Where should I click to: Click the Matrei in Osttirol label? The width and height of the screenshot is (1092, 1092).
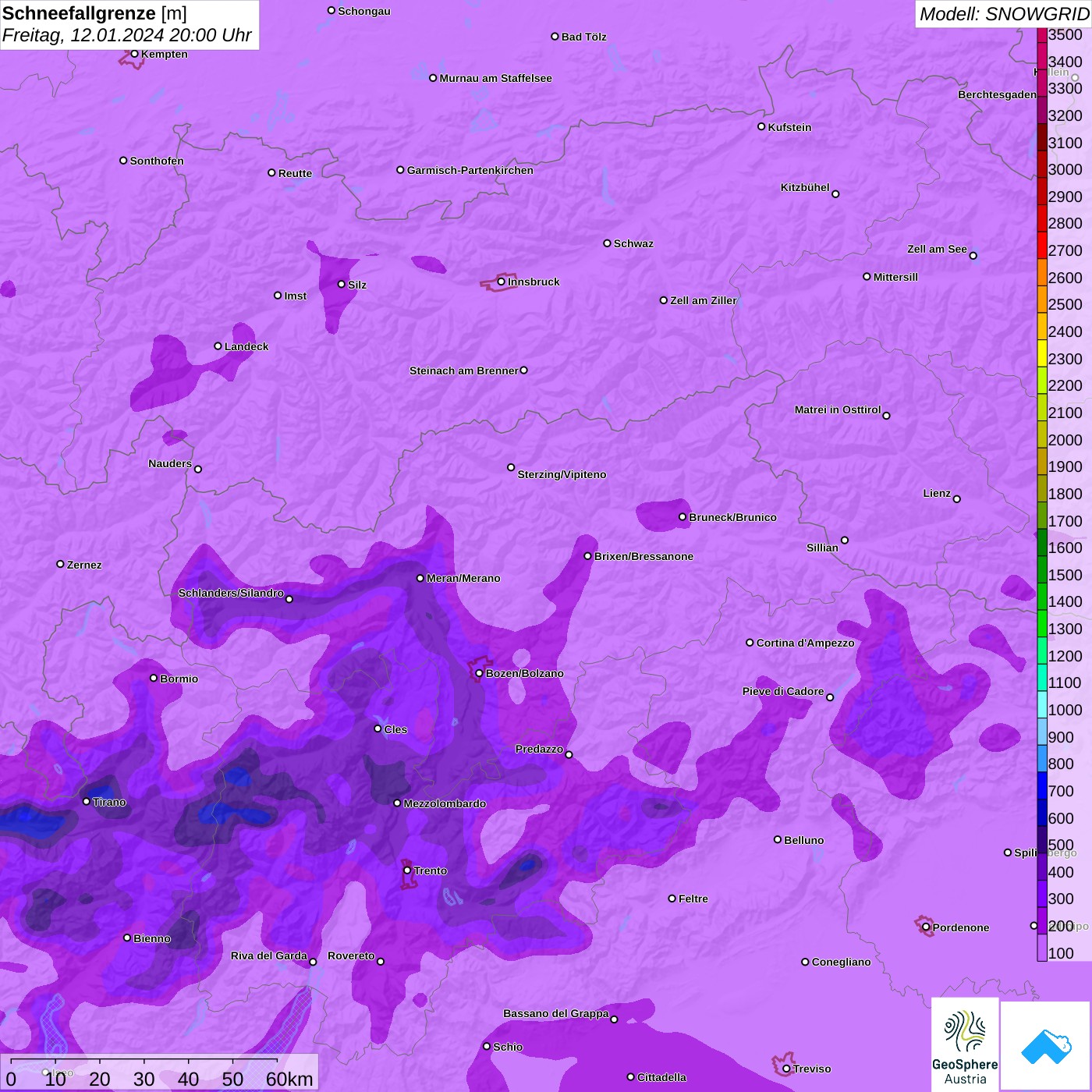[838, 409]
